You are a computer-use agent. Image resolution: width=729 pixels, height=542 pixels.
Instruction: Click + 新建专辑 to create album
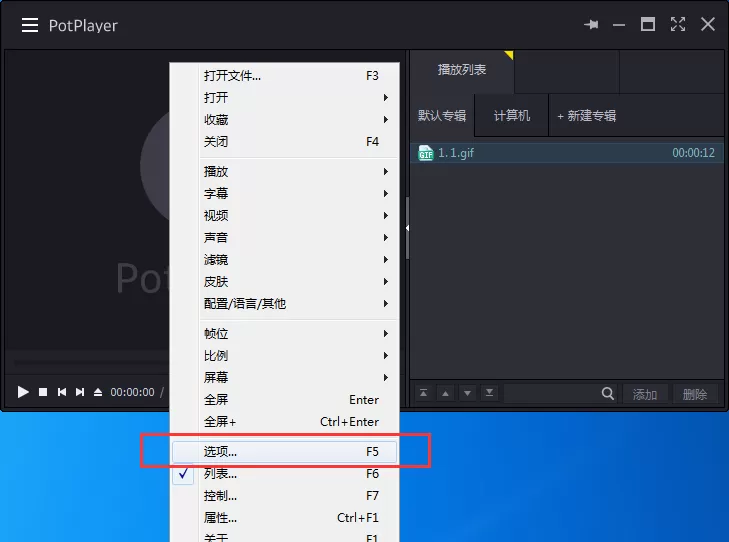tap(587, 116)
